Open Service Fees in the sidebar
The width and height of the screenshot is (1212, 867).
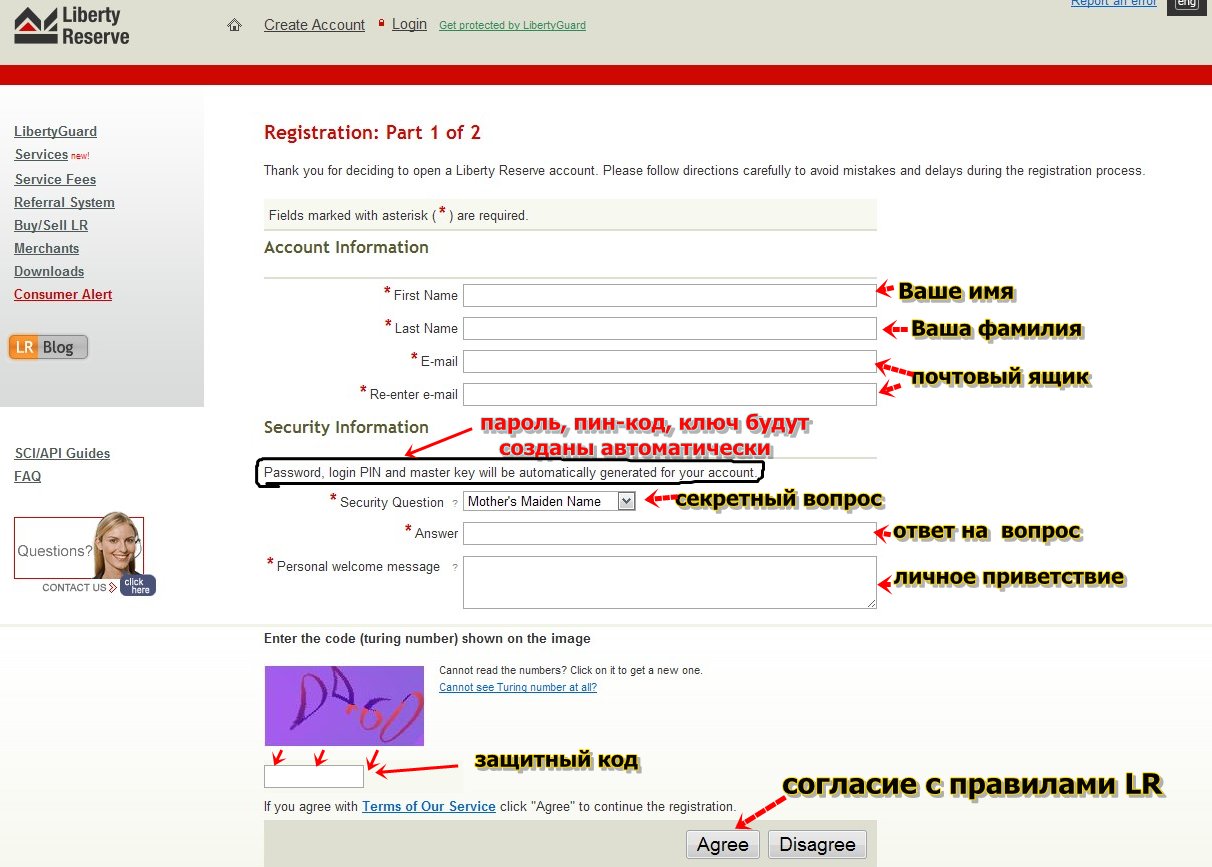pyautogui.click(x=55, y=179)
